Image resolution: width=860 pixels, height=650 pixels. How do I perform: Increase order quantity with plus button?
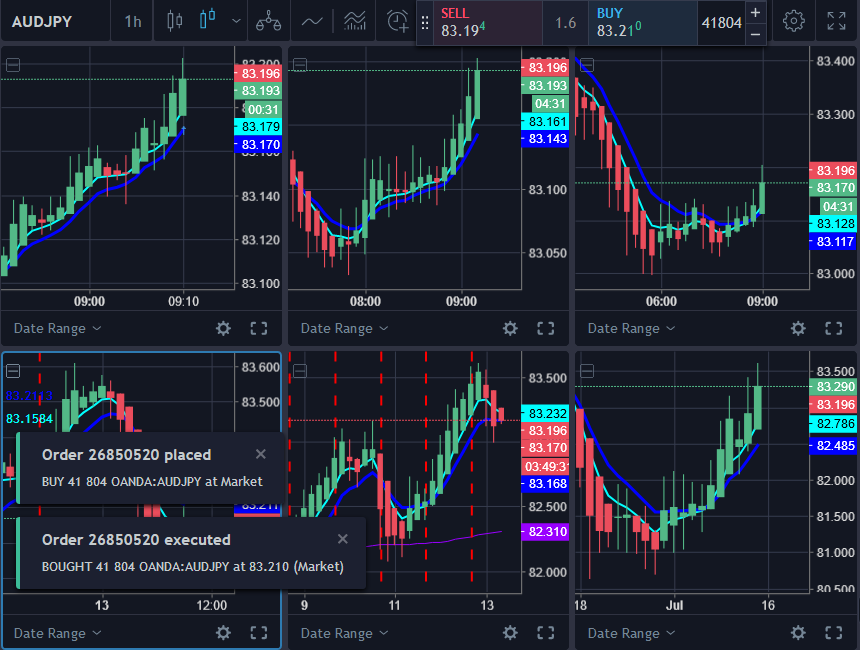755,12
